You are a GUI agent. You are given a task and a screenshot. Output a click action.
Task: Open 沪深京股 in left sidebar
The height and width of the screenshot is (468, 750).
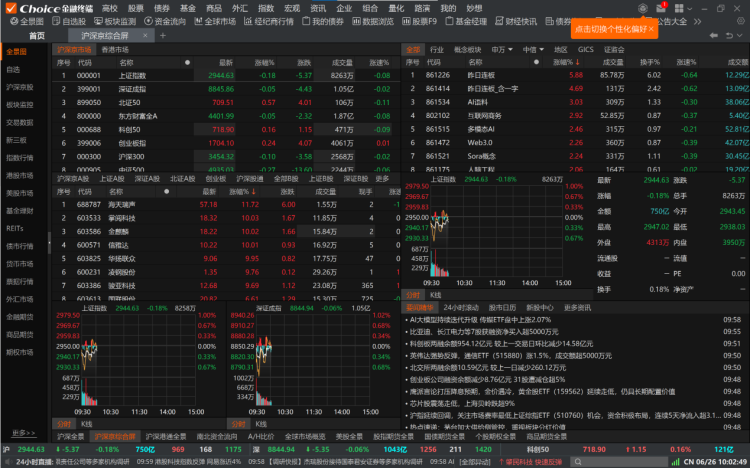click(x=20, y=87)
